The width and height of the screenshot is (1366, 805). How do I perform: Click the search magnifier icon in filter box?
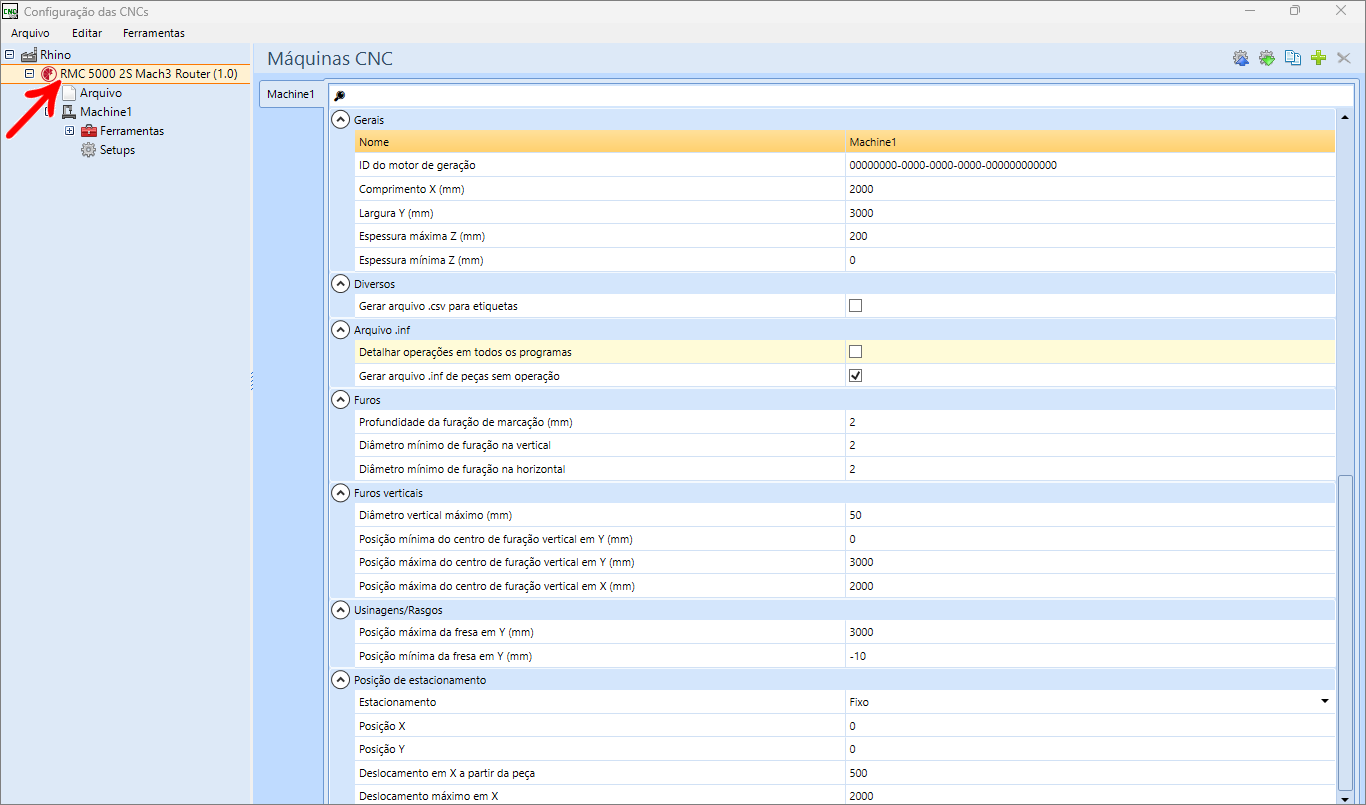click(339, 96)
